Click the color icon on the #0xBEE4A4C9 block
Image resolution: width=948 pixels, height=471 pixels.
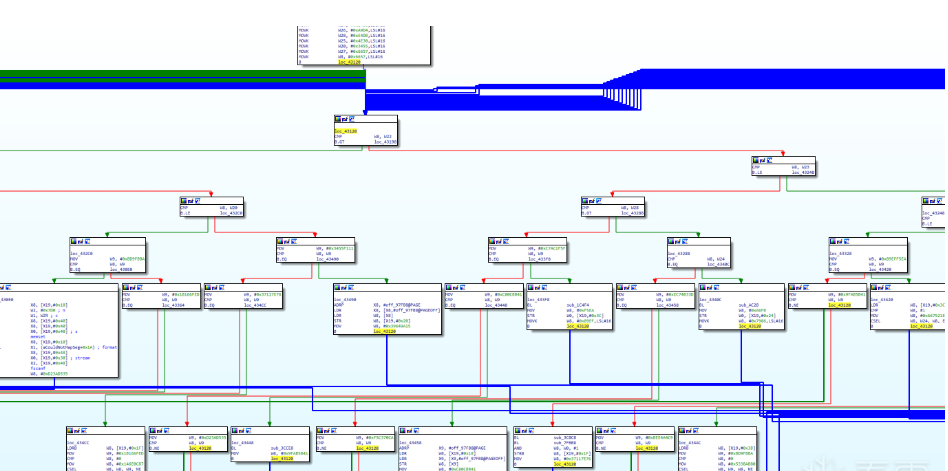click(599, 430)
